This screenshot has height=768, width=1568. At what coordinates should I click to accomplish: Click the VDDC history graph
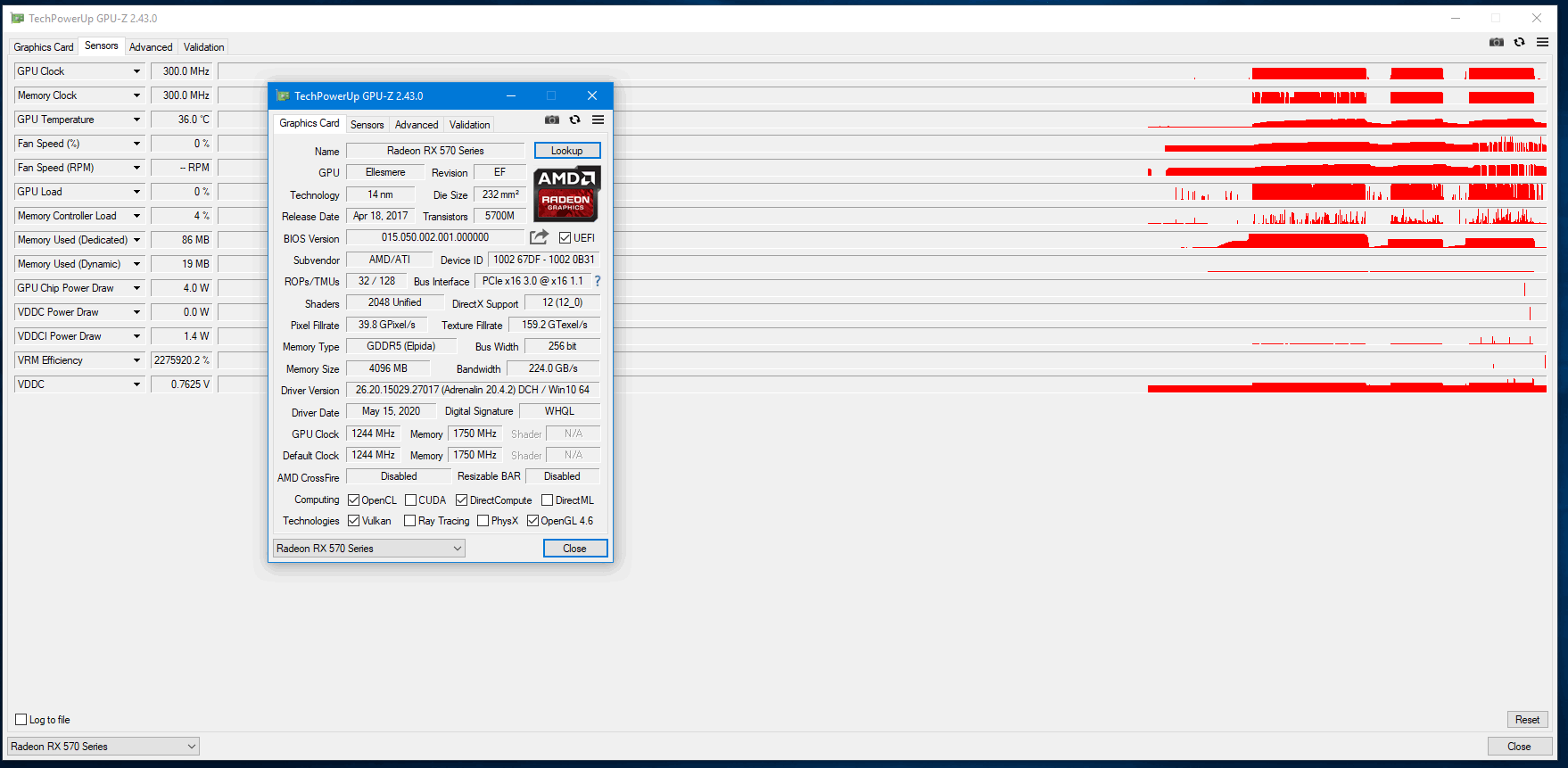(882, 384)
